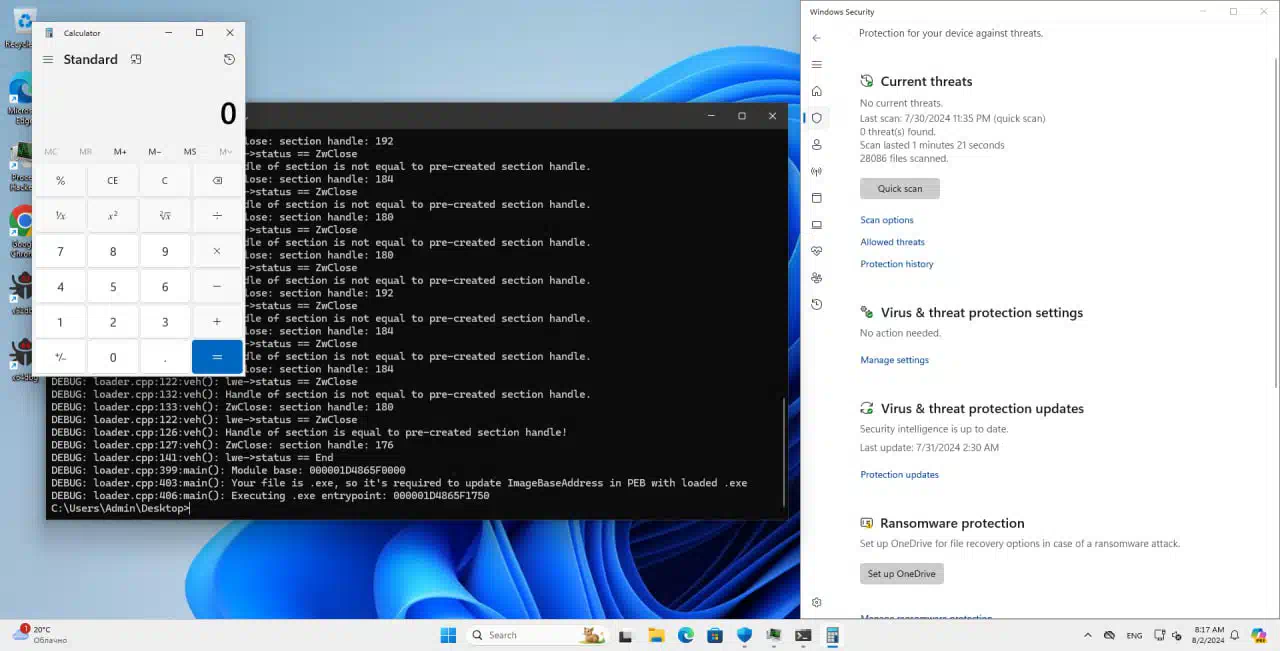
Task: Switch to Calculator via taskbar icon
Action: click(x=832, y=635)
